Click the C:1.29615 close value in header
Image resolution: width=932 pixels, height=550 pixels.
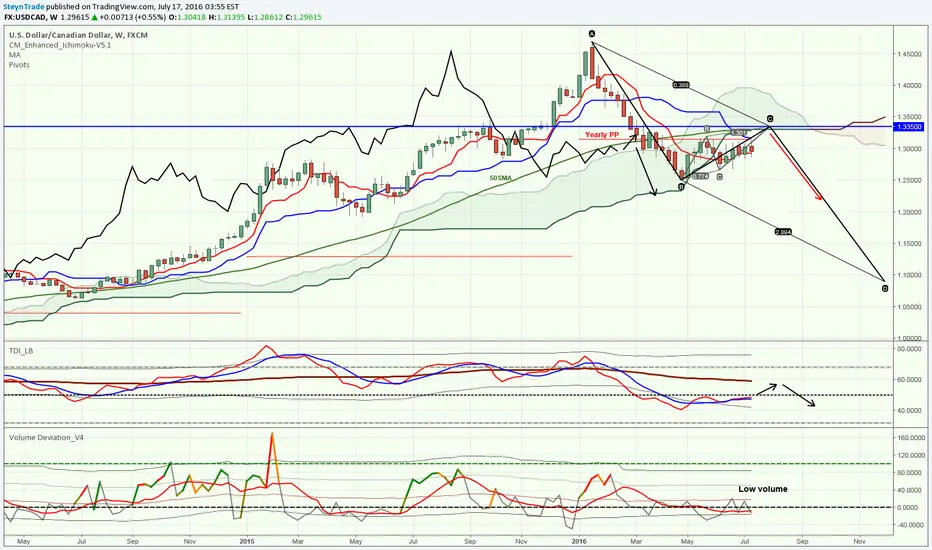pos(303,17)
